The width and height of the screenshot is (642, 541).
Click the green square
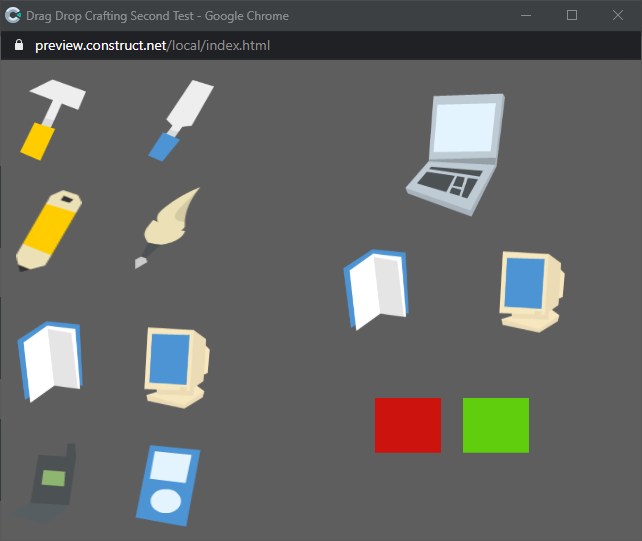496,425
